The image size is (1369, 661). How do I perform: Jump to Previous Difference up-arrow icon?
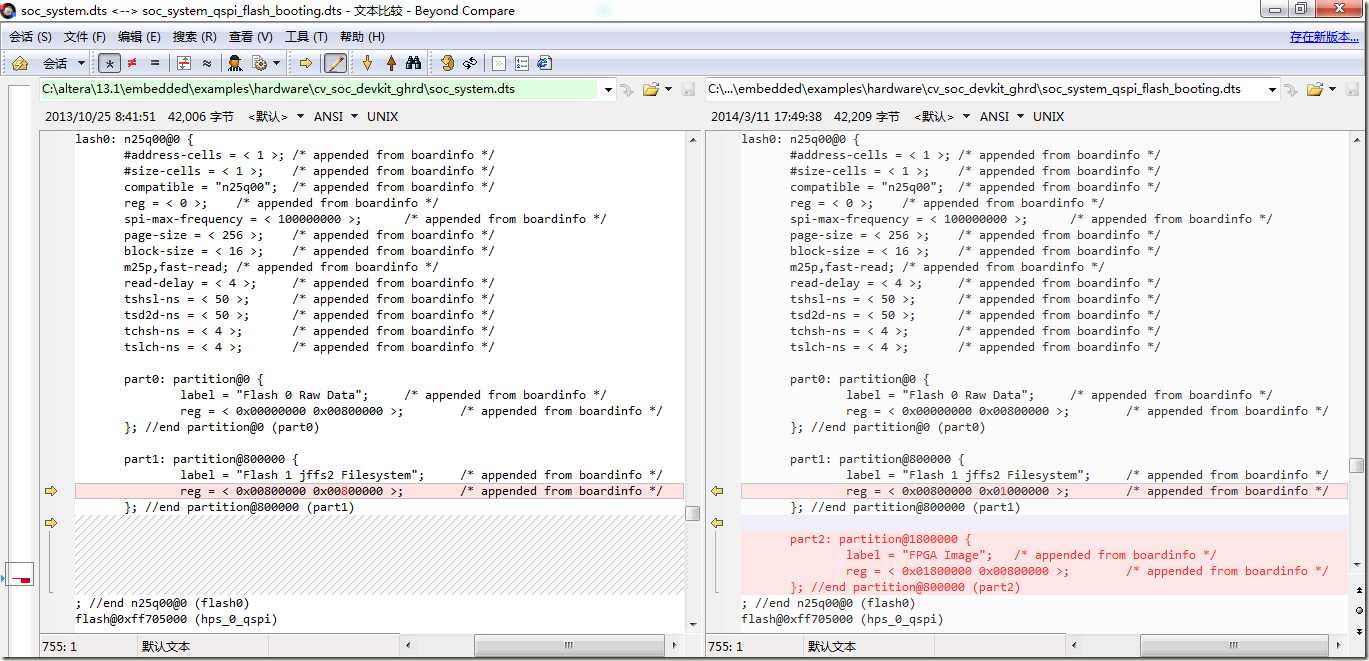pyautogui.click(x=391, y=63)
